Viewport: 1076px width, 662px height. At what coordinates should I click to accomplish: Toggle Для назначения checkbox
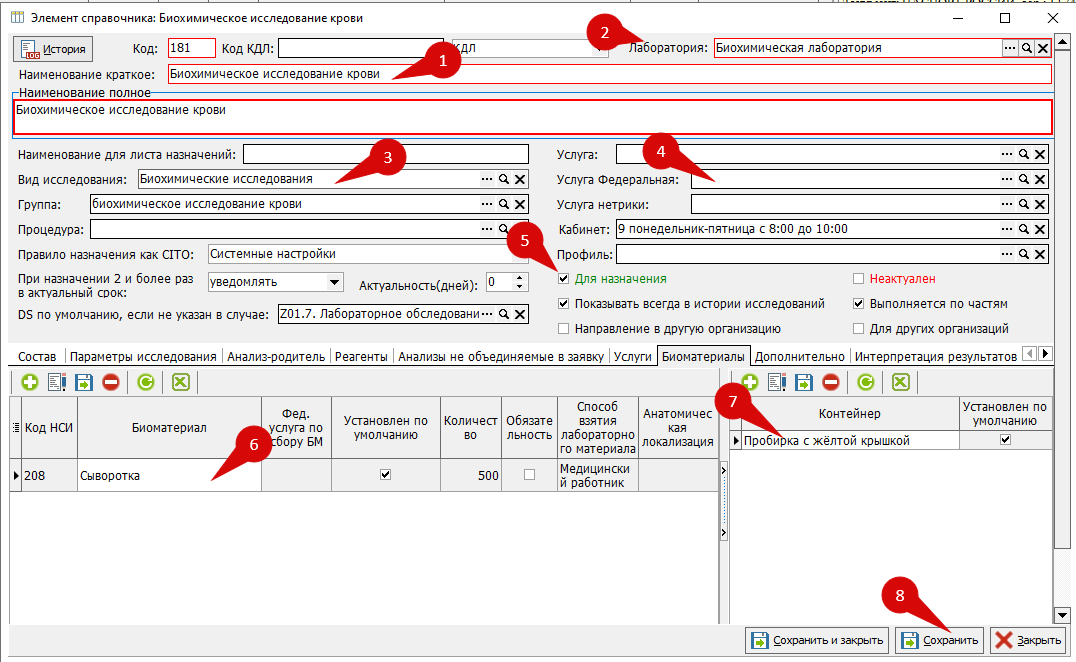coord(563,279)
